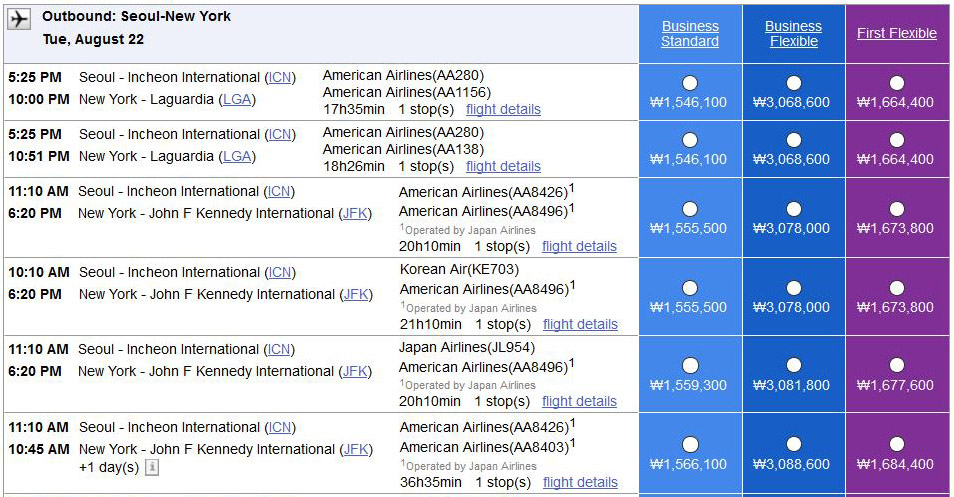Click the "Japan Airlines(JL954)" flight text

(x=467, y=347)
